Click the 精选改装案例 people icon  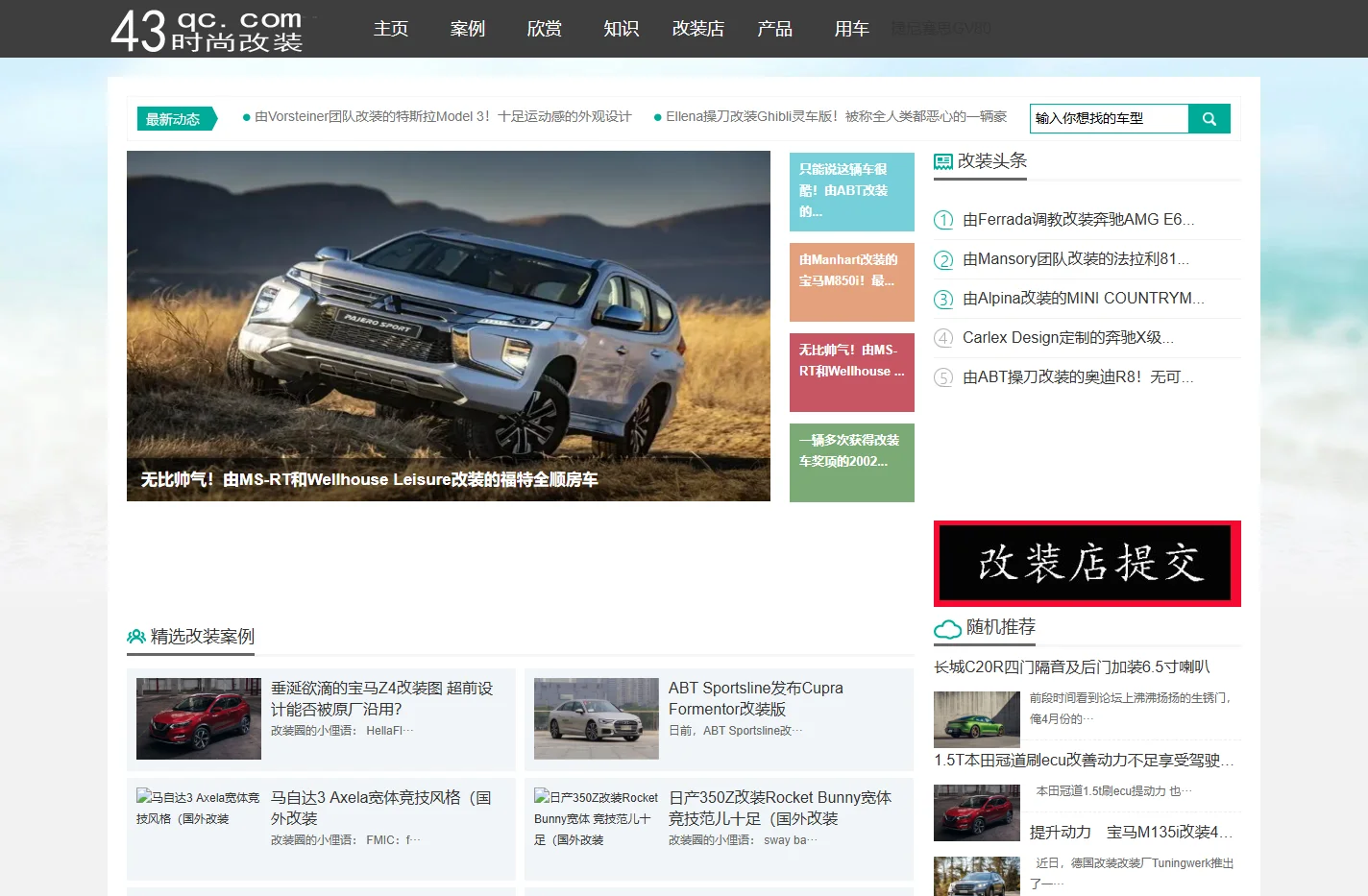pos(135,637)
